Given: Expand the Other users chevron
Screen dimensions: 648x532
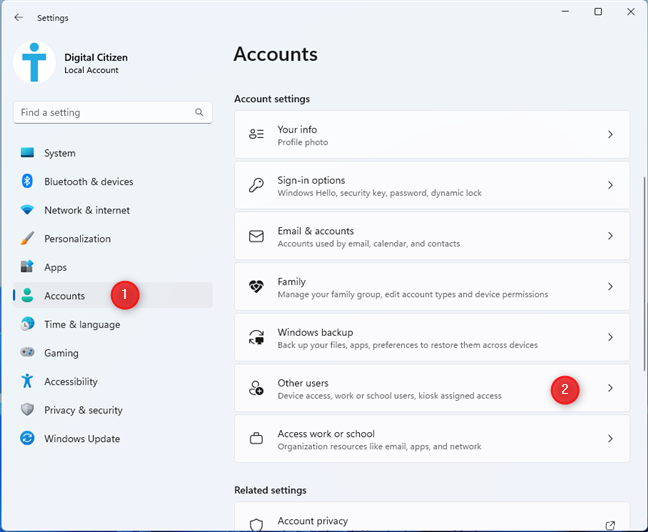Looking at the screenshot, I should pyautogui.click(x=610, y=388).
